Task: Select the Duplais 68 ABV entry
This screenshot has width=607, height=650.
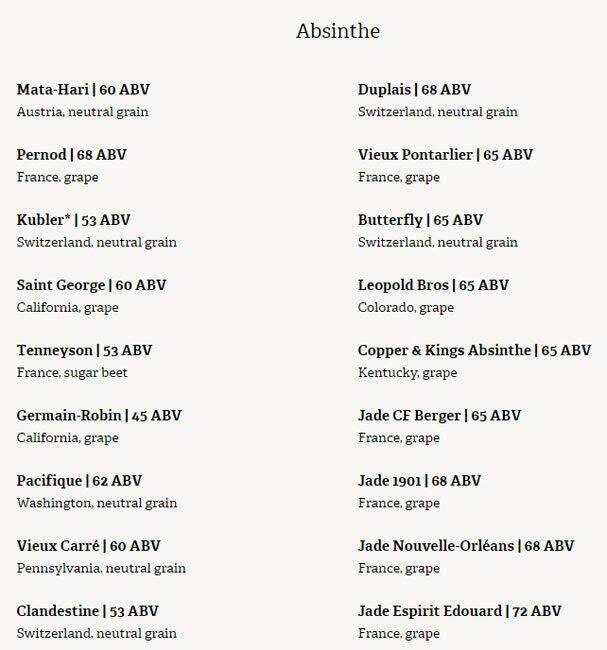Action: pos(414,90)
